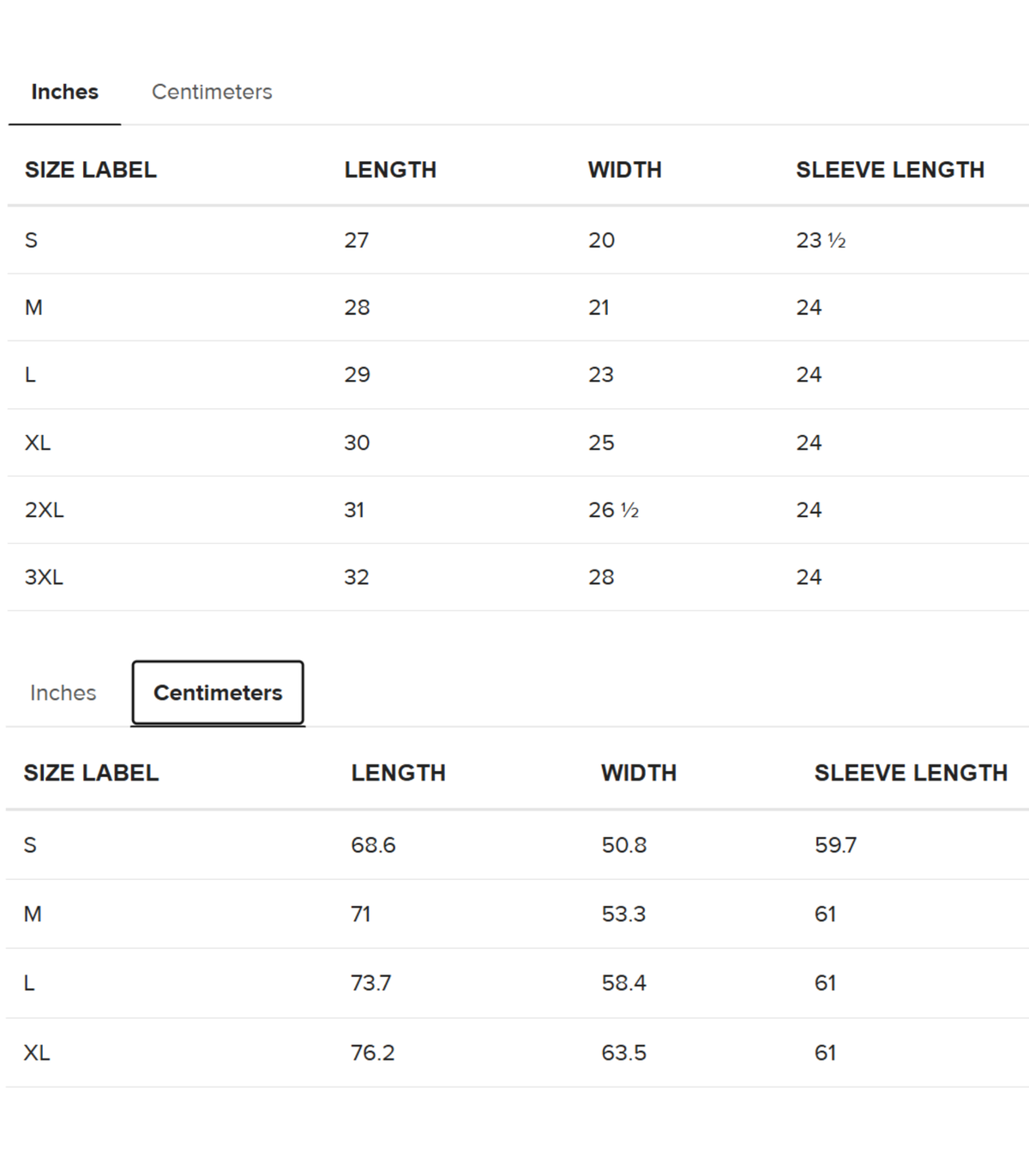Click SIZE LABEL header in centimeters table

[x=91, y=773]
